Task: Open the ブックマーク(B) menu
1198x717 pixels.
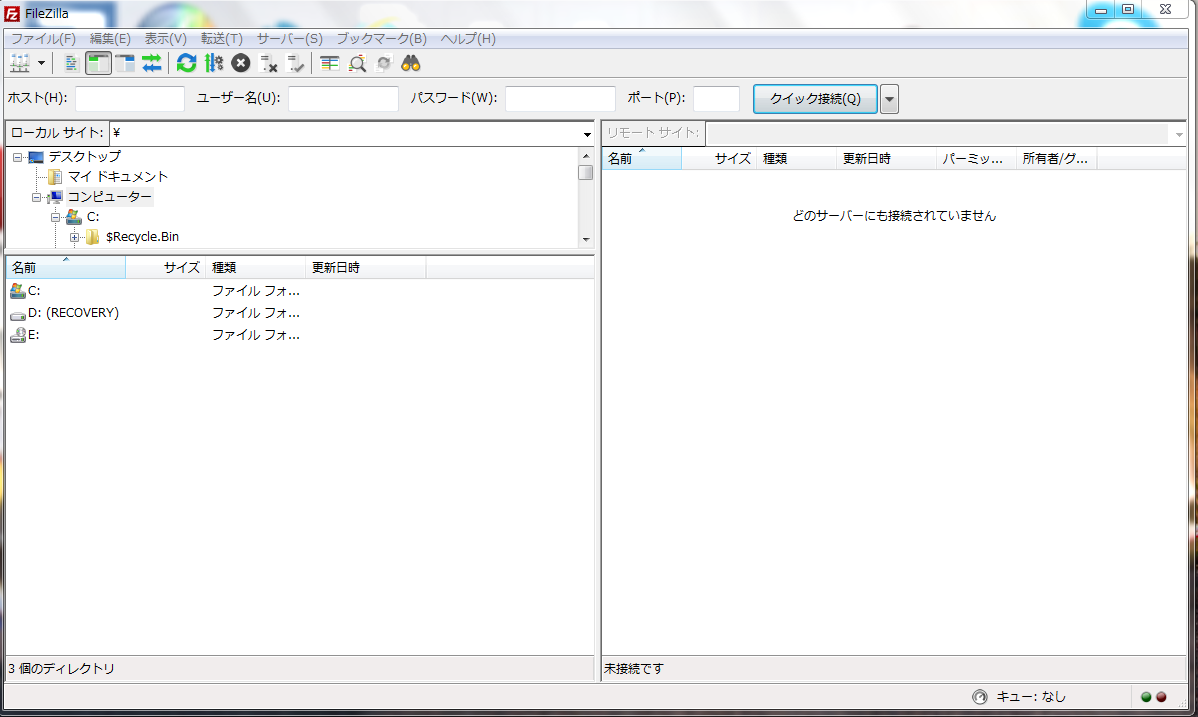Action: [x=381, y=39]
